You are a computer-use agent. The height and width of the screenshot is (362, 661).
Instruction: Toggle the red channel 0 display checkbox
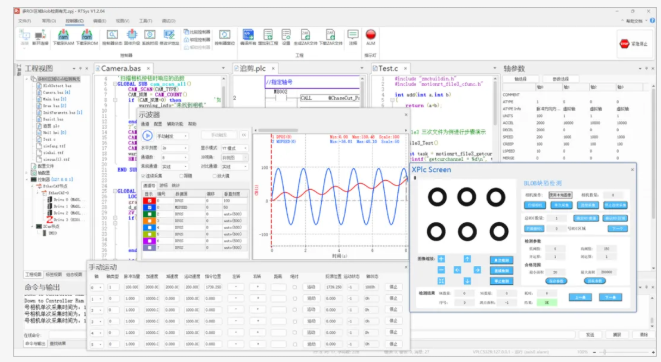click(149, 201)
